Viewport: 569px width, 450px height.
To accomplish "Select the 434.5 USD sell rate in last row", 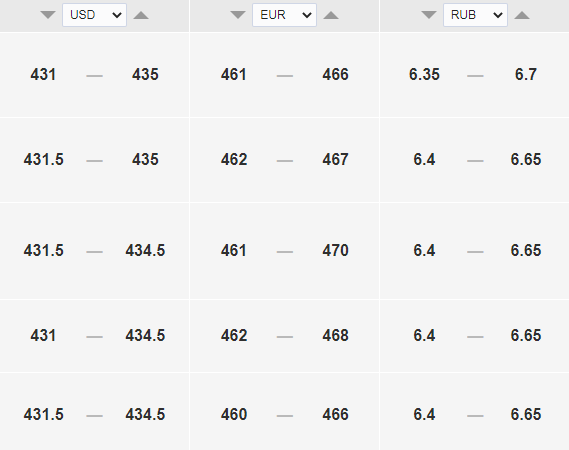I will click(x=145, y=414).
